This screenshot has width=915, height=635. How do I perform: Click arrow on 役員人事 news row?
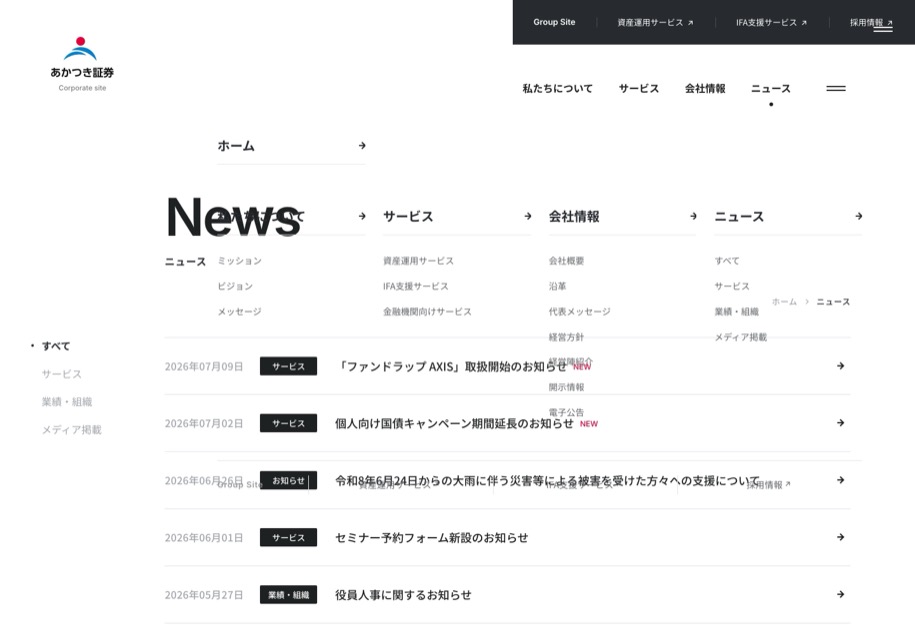click(840, 594)
